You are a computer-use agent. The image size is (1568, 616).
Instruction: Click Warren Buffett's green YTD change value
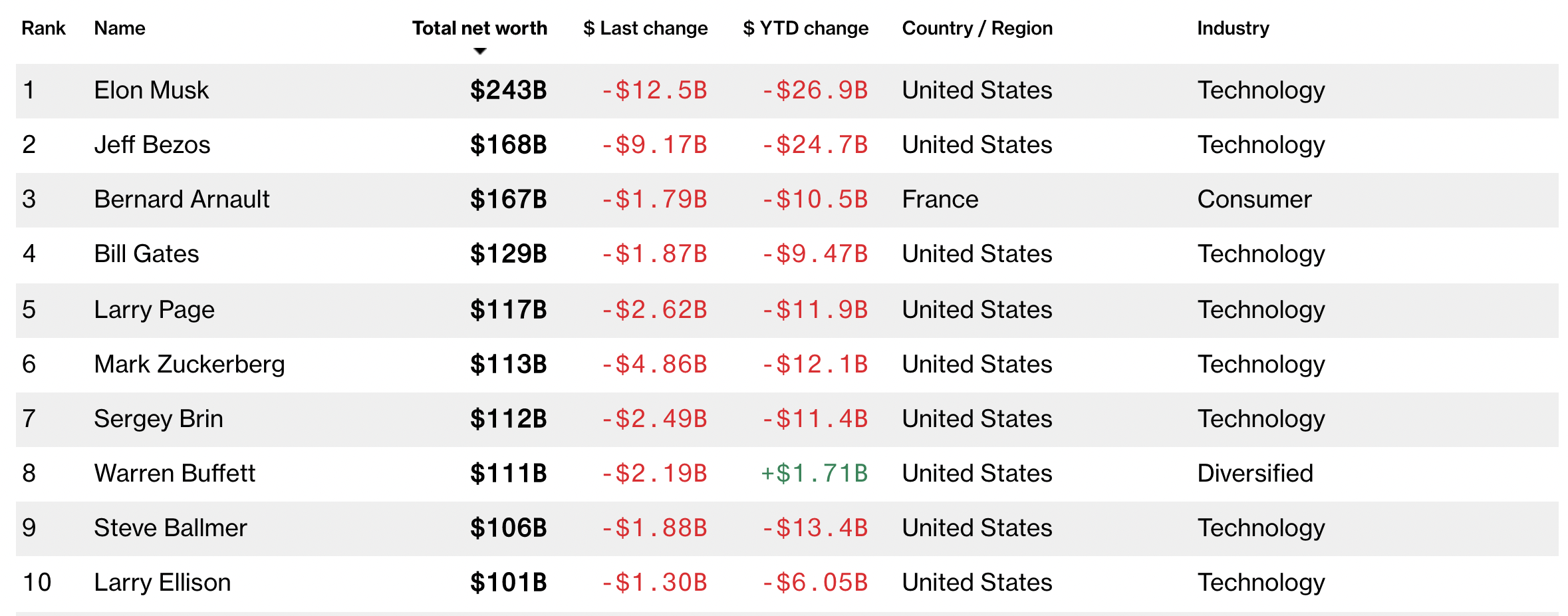pos(814,473)
